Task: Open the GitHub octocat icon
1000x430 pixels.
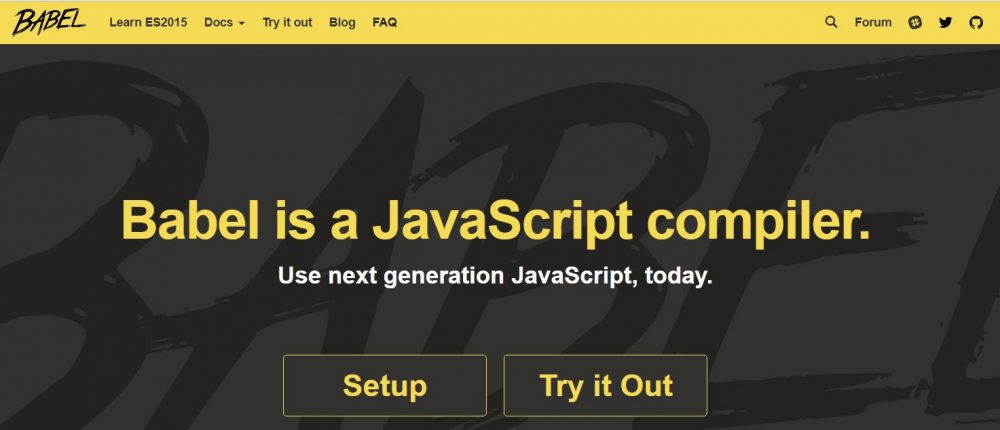Action: pos(976,22)
